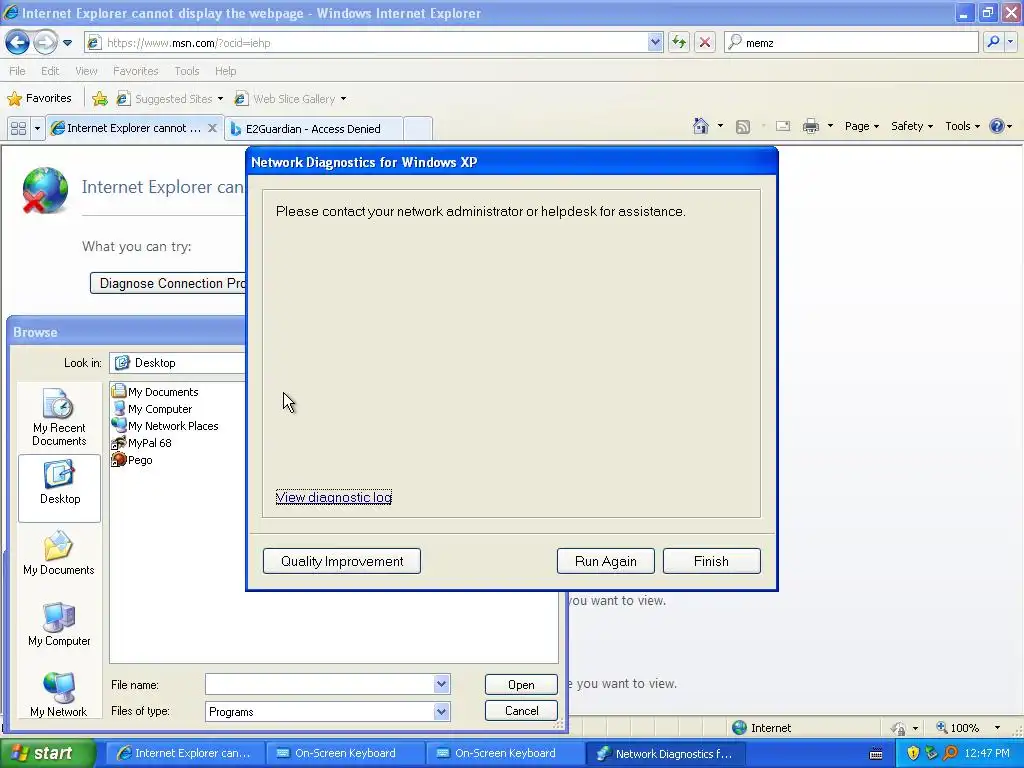Select My Documents in the file list
The height and width of the screenshot is (768, 1024).
pos(155,392)
